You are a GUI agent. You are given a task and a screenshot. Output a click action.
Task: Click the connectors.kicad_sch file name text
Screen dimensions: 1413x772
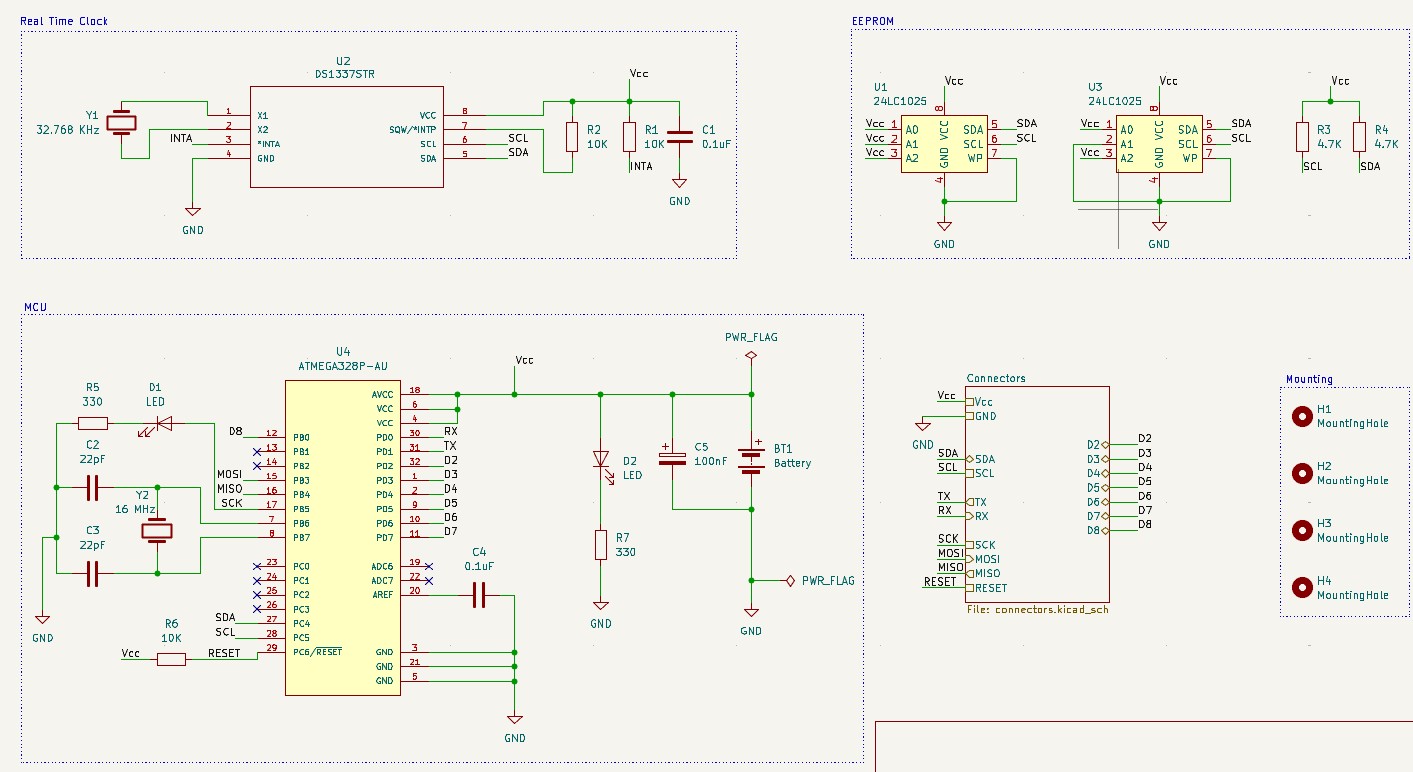(1037, 609)
